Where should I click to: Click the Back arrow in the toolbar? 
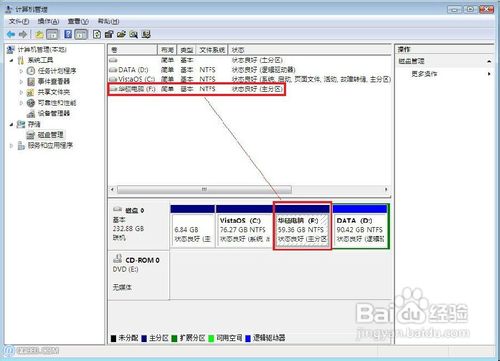[x=11, y=34]
